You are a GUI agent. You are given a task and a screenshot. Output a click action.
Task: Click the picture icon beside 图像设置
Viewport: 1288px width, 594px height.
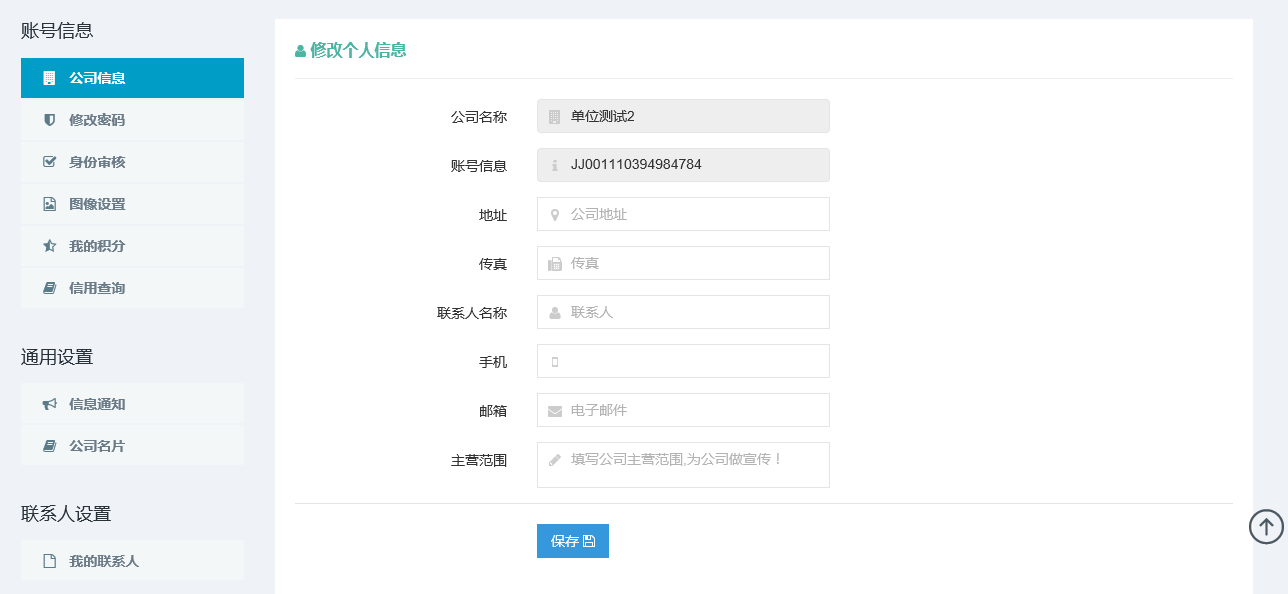49,204
